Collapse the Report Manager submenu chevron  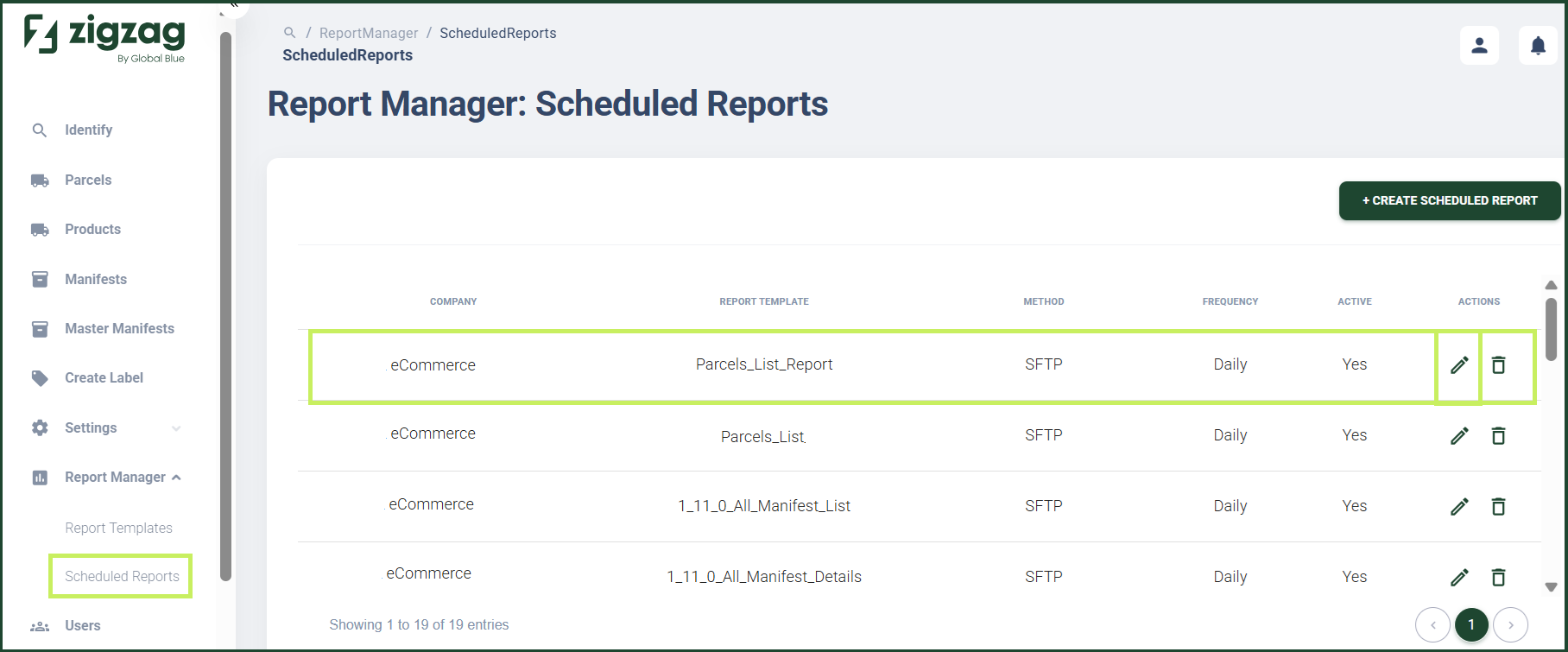coord(176,478)
